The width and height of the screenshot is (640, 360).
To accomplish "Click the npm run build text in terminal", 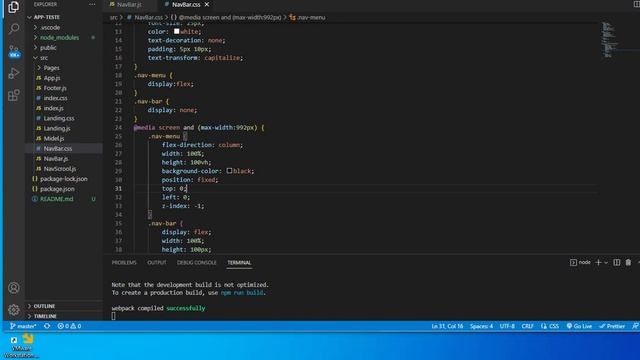I will click(x=242, y=293).
